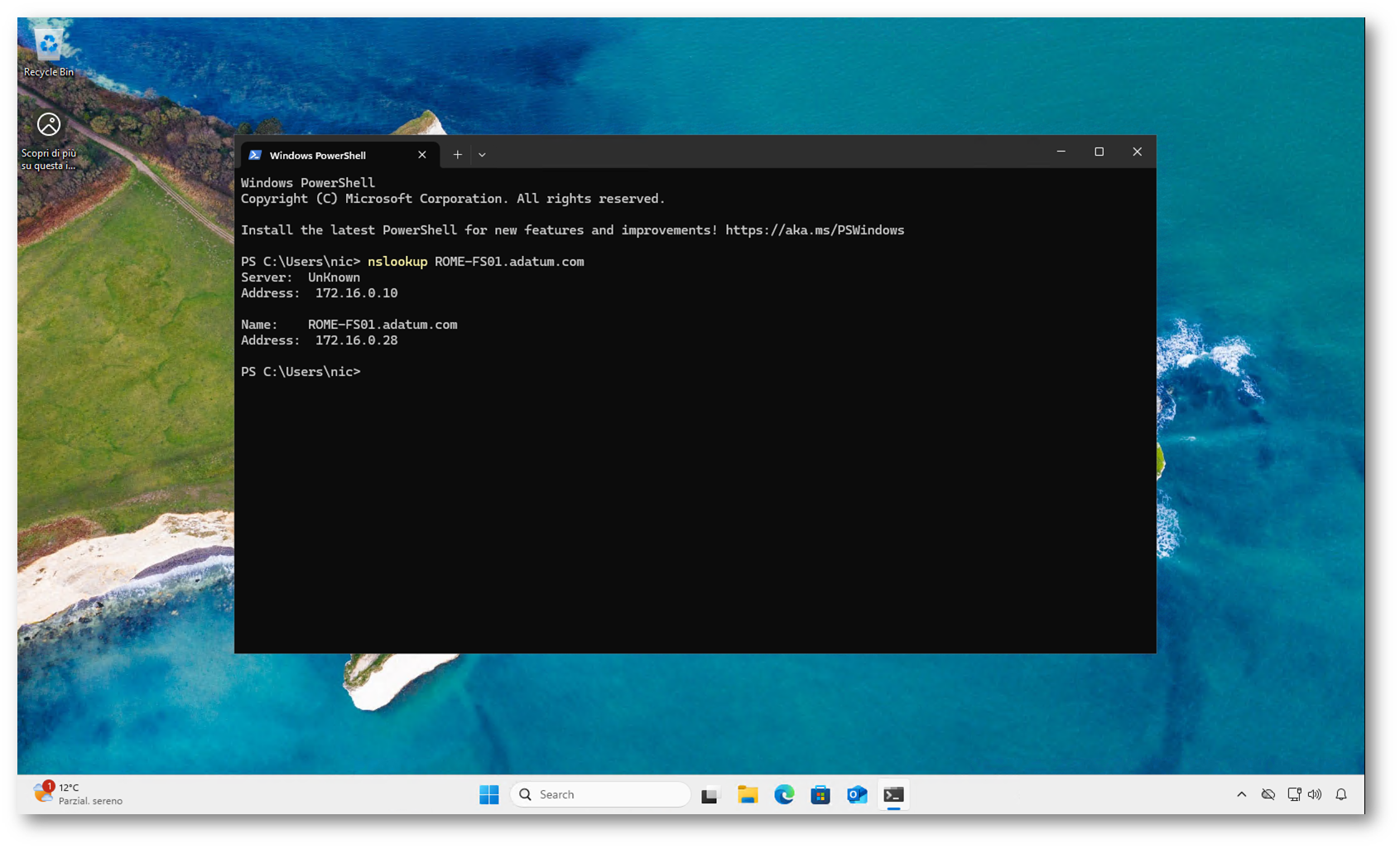Screen dimensions: 1400x849
Task: Expand the terminal profile dropdown chevron
Action: pyautogui.click(x=482, y=155)
